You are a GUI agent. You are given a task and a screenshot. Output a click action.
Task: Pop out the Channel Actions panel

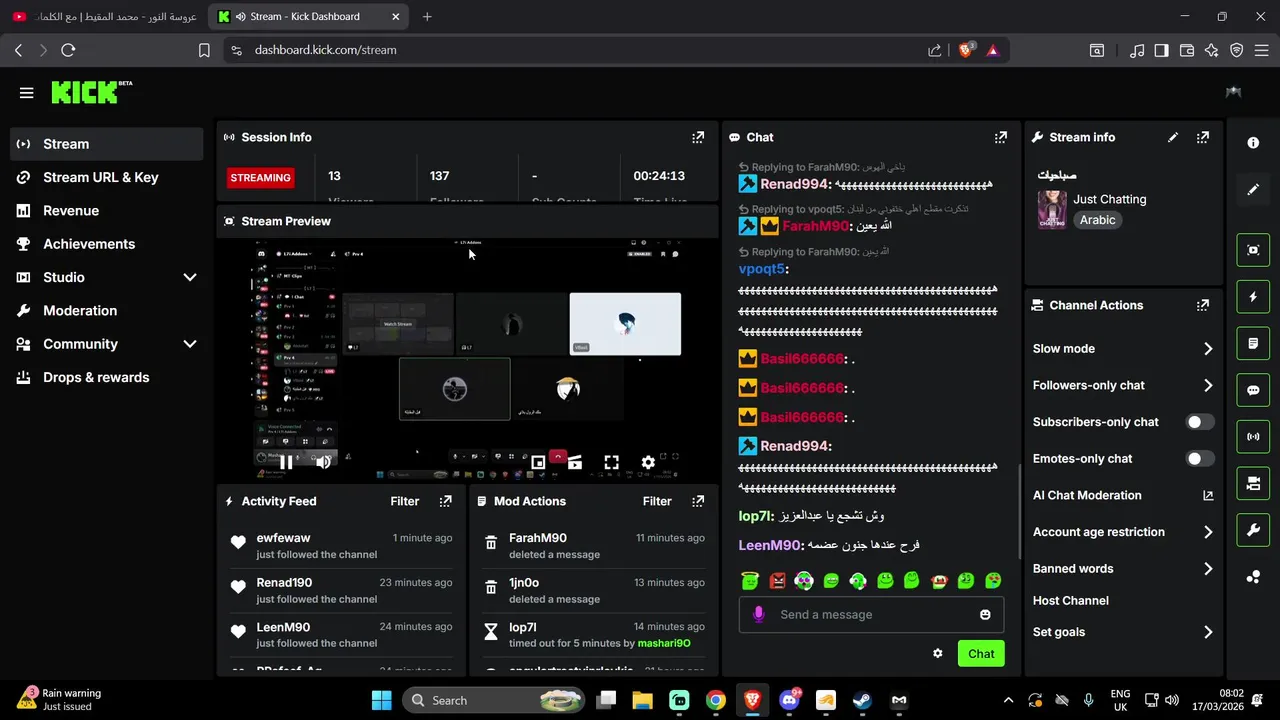pyautogui.click(x=1203, y=305)
